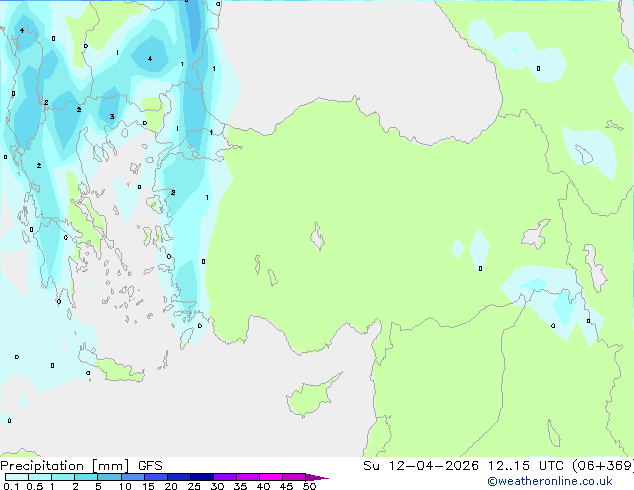Pick the 5–10 mm legend color swatch
Image resolution: width=634 pixels, height=490 pixels.
tap(109, 477)
